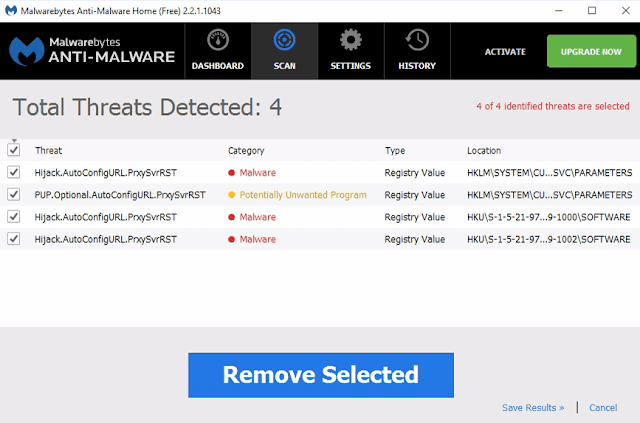Open the Settings gear icon
The height and width of the screenshot is (423, 640).
click(x=351, y=40)
